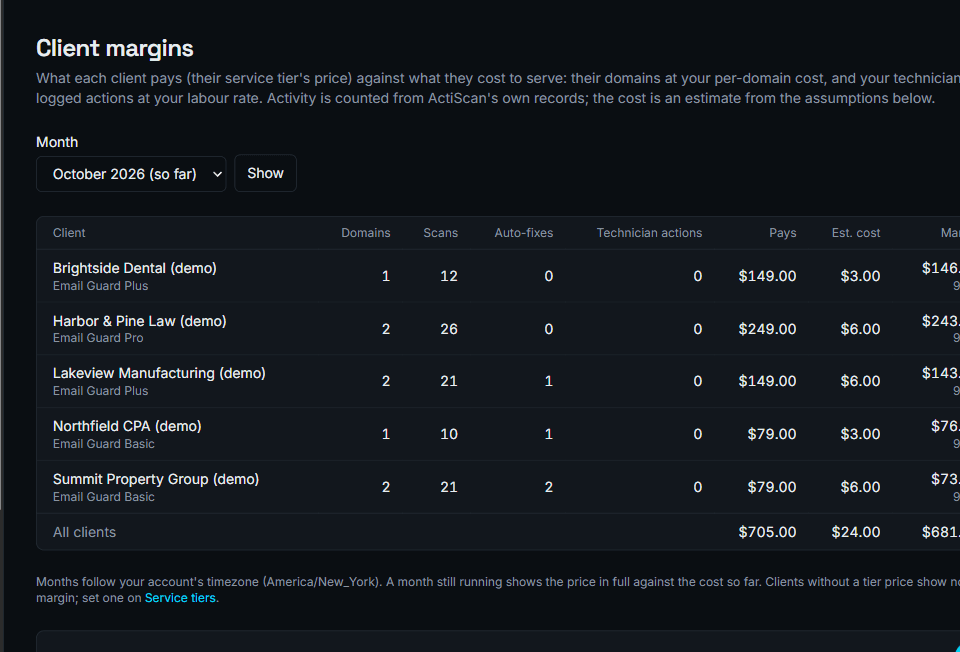Click the Est. cost column header
Image resolution: width=960 pixels, height=652 pixels.
[855, 233]
